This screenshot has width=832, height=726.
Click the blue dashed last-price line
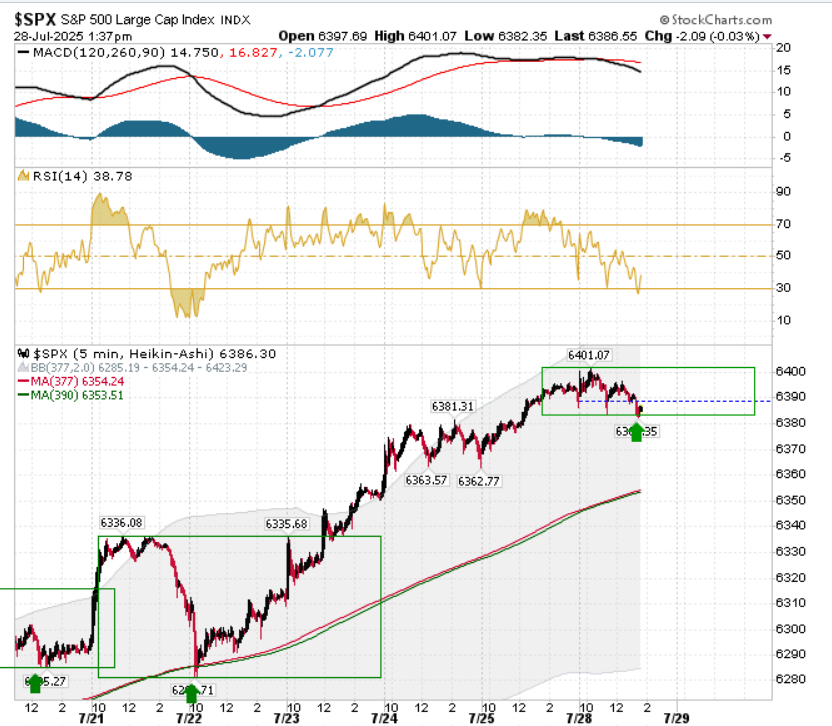pyautogui.click(x=674, y=401)
